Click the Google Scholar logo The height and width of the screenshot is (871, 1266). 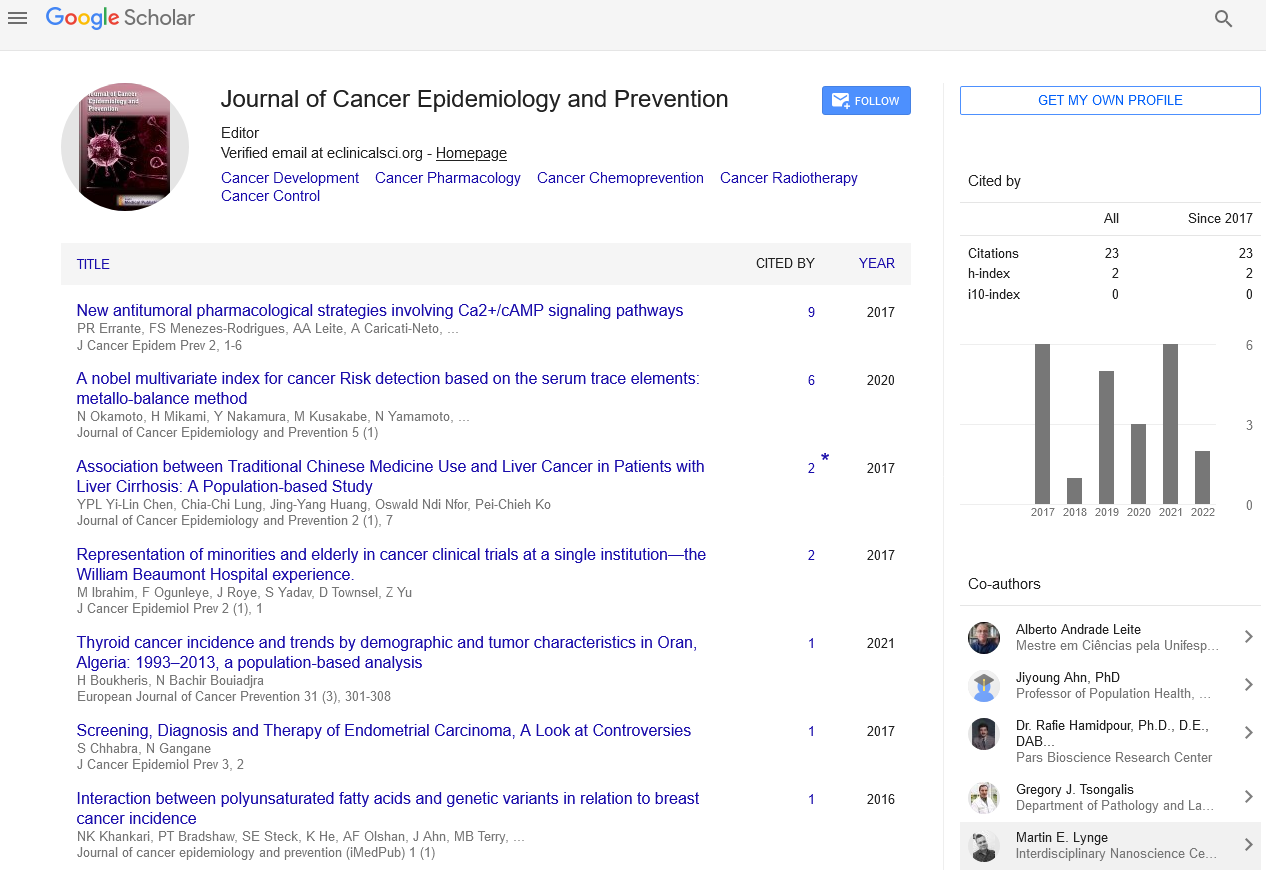[x=120, y=18]
